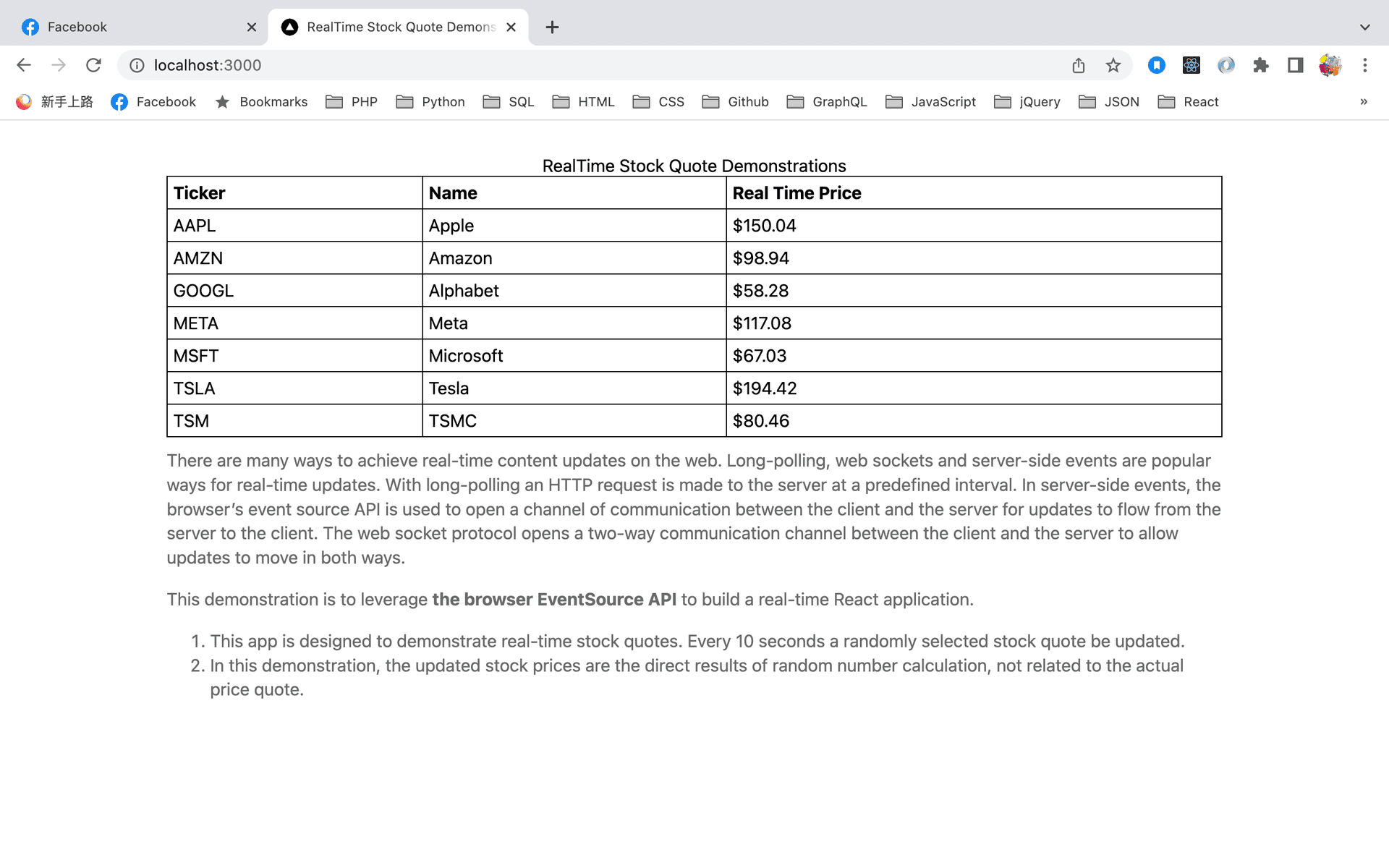Open the HTML bookmark folder

click(x=583, y=102)
